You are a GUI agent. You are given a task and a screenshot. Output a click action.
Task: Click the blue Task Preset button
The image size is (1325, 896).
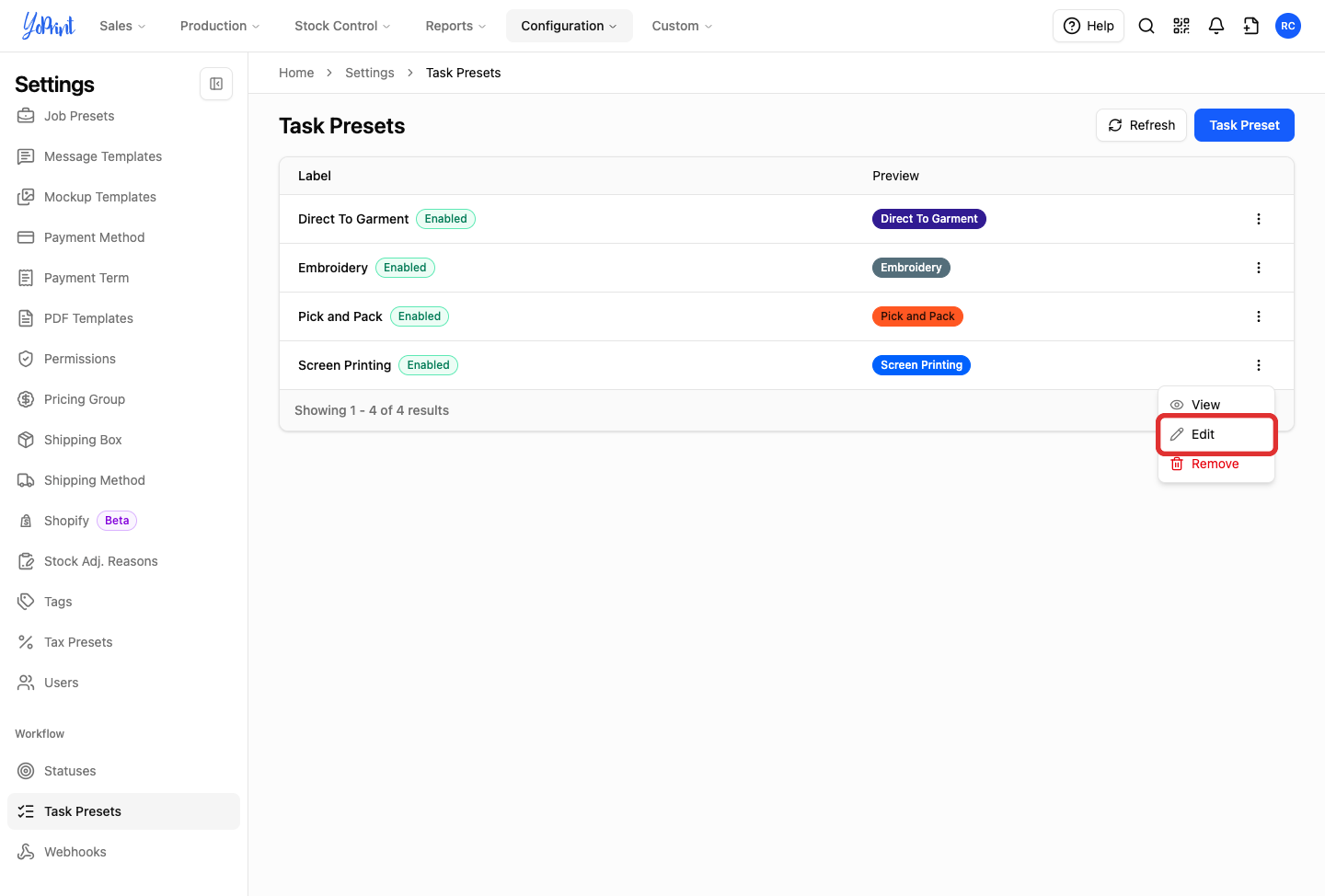coord(1244,125)
